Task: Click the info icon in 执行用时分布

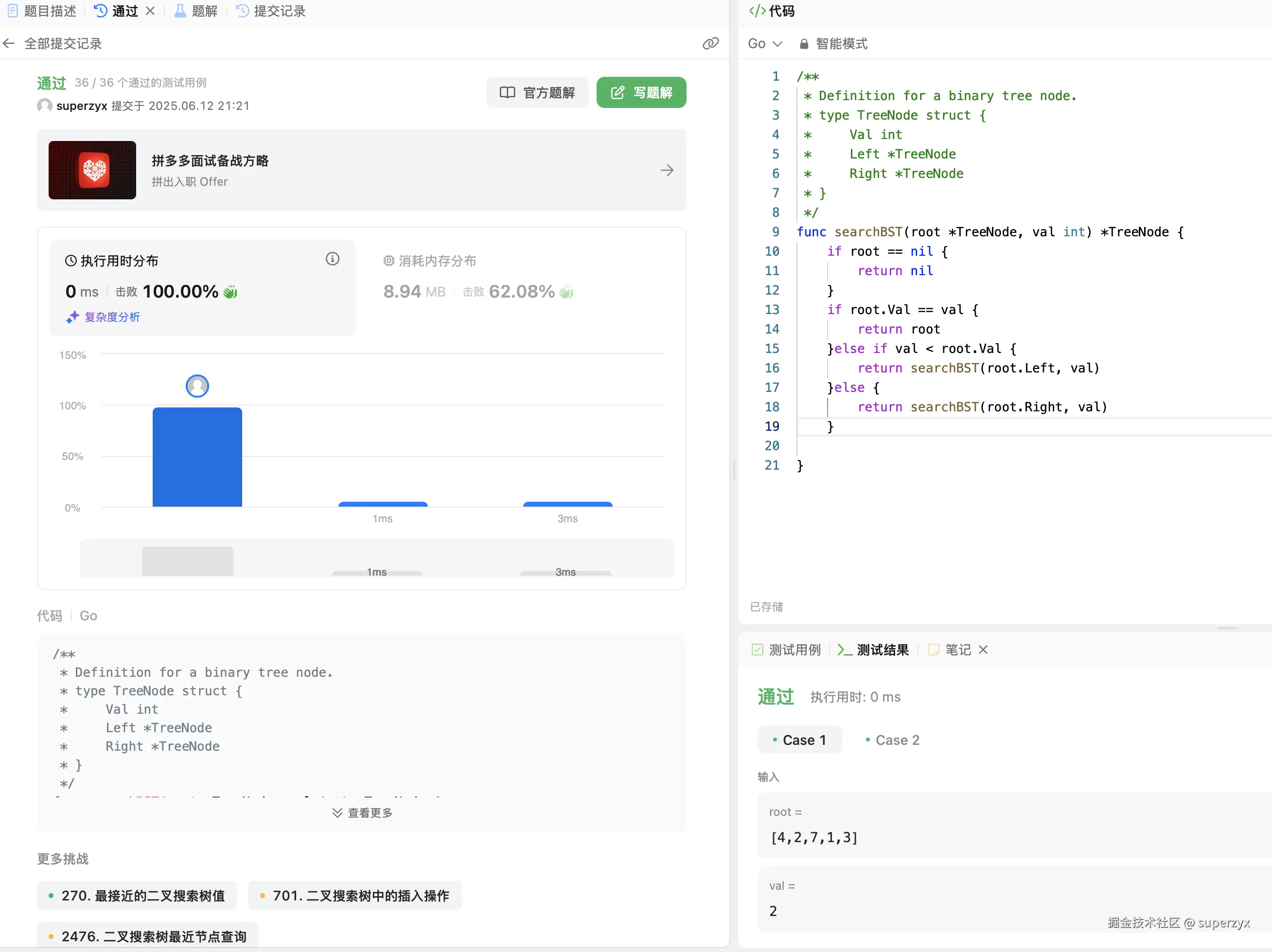Action: pyautogui.click(x=333, y=259)
